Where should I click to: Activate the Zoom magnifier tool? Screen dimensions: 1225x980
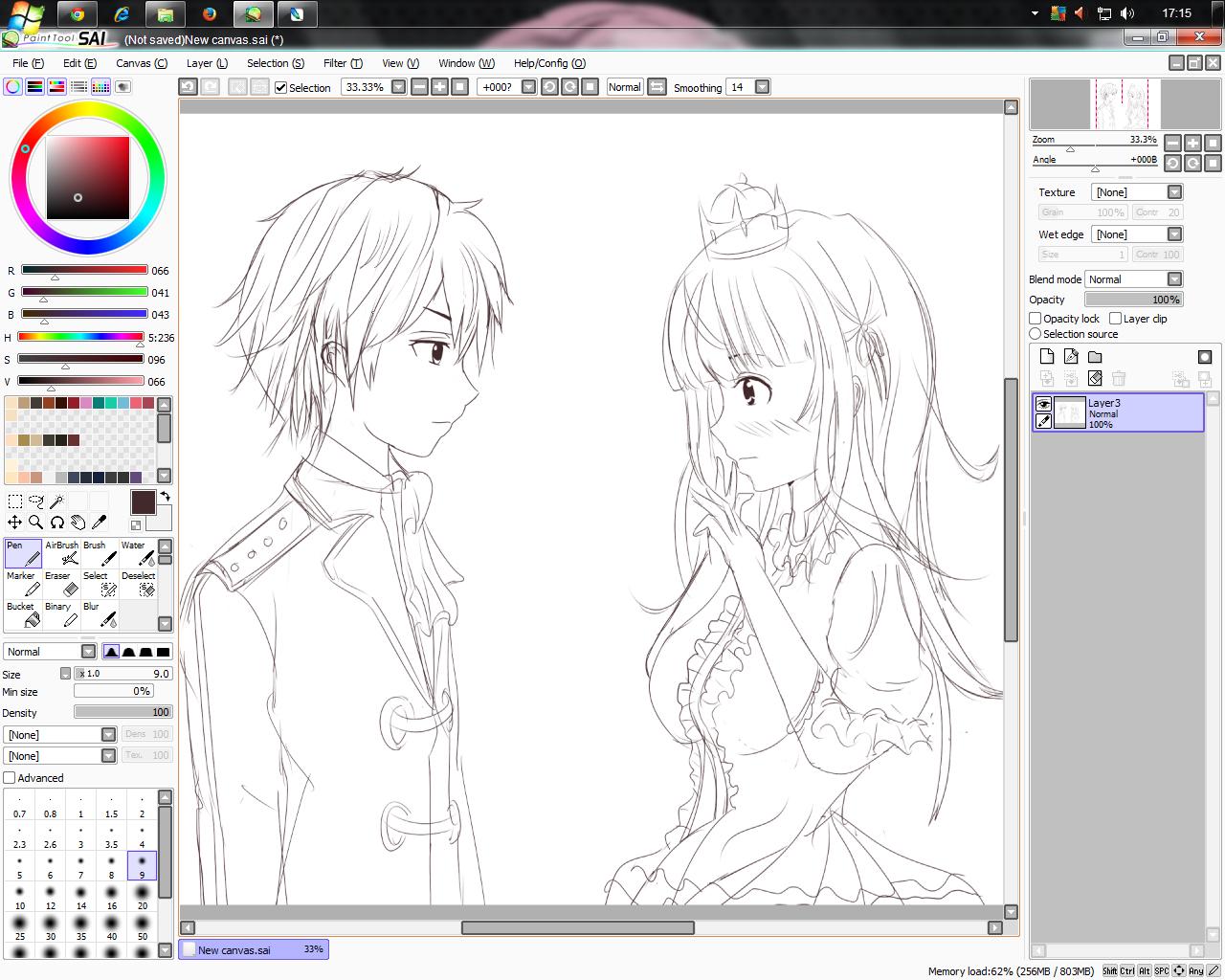35,523
